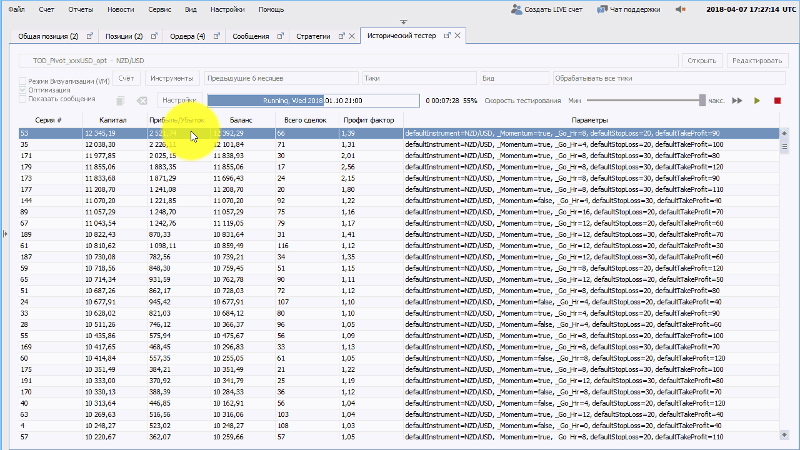Open the Отчеты menu

(x=81, y=10)
